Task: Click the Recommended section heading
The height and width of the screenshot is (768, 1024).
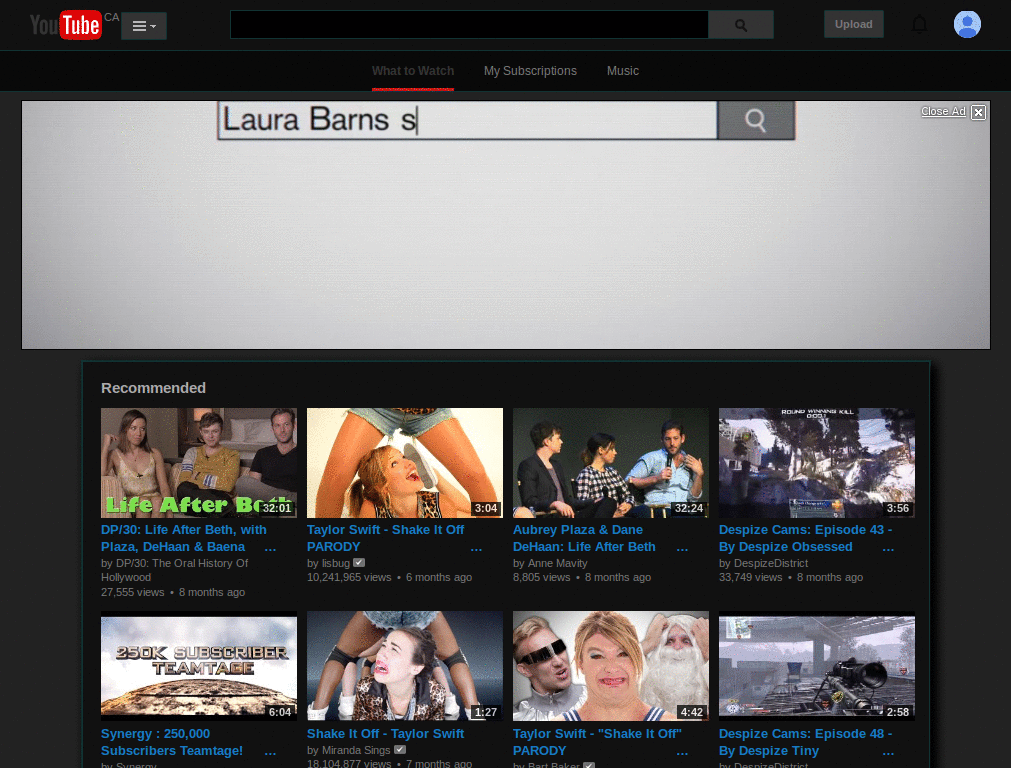Action: coord(153,388)
